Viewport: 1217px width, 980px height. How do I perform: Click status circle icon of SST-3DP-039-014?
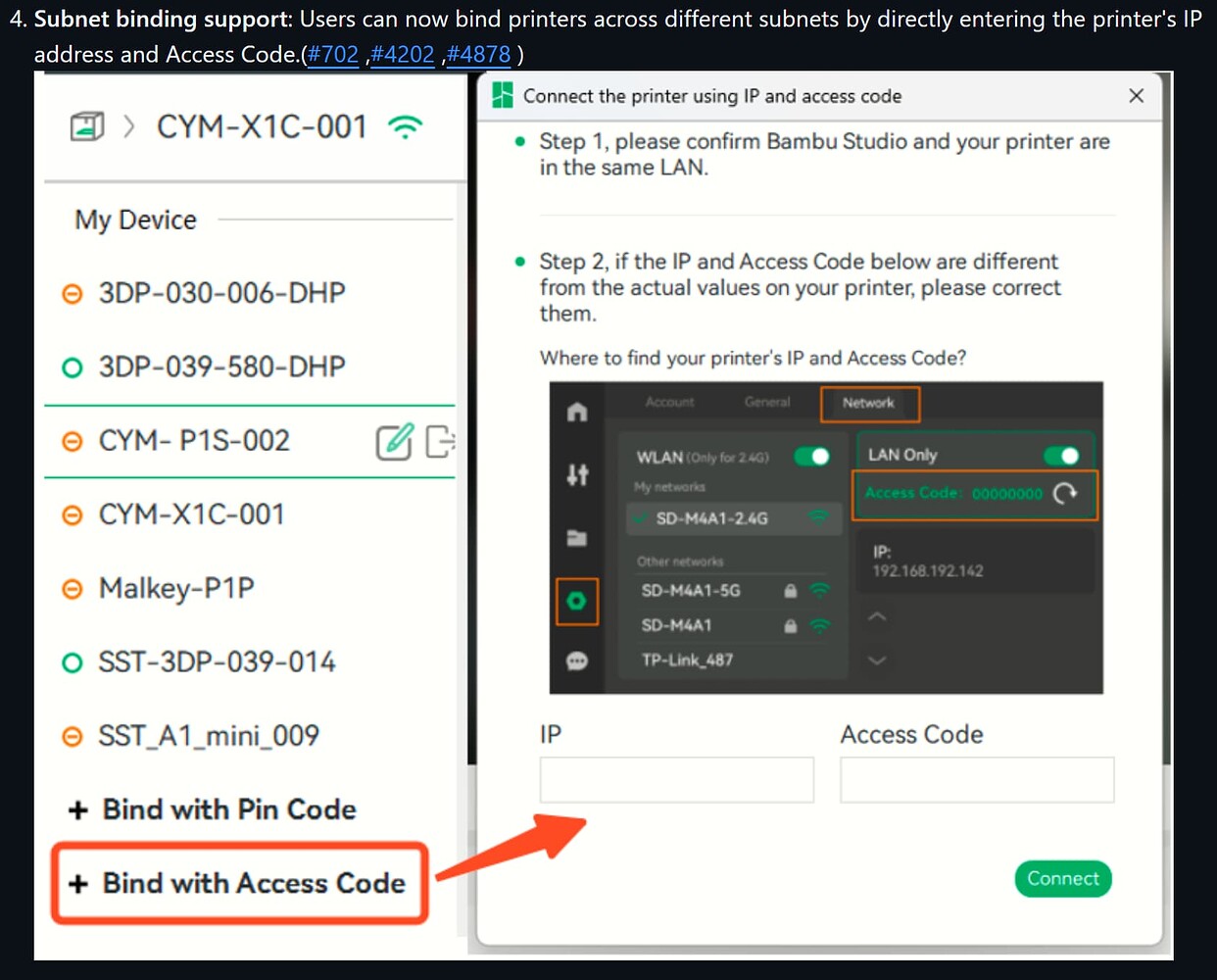click(72, 663)
